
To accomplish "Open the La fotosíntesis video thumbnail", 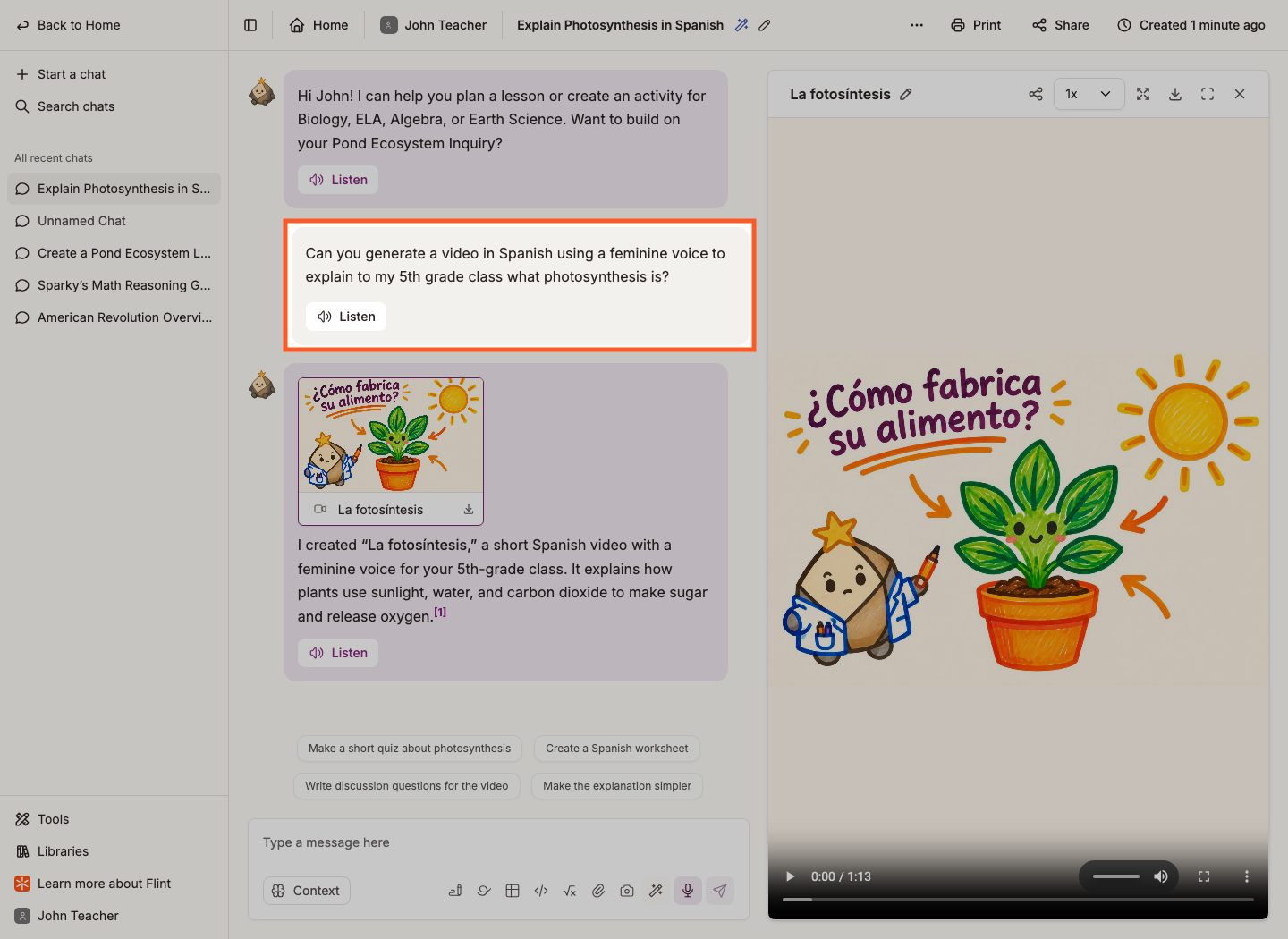I will tap(391, 436).
